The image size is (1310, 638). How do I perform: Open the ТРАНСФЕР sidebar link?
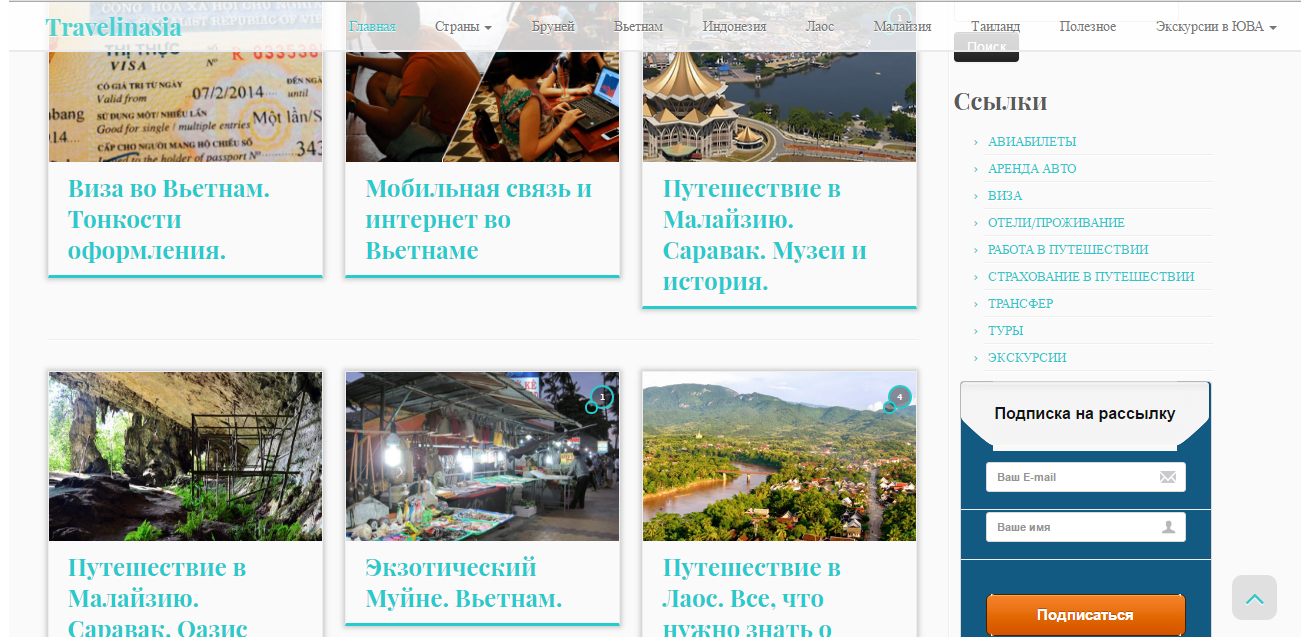pos(1020,304)
